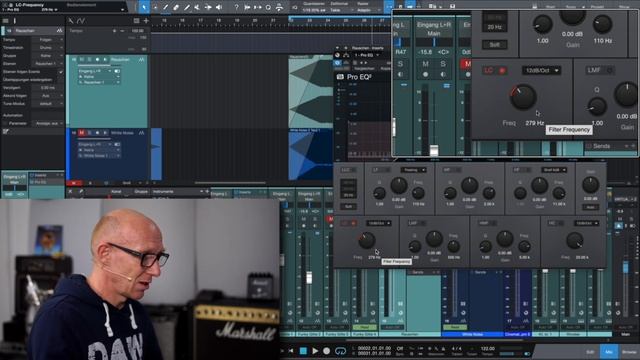Open the LC slope dropdown in Pro EQ
Screen dimensions: 640x360
(378, 223)
